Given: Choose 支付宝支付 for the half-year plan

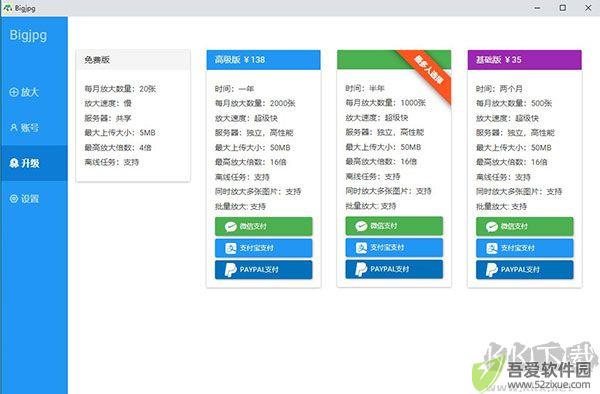Looking at the screenshot, I should 394,247.
